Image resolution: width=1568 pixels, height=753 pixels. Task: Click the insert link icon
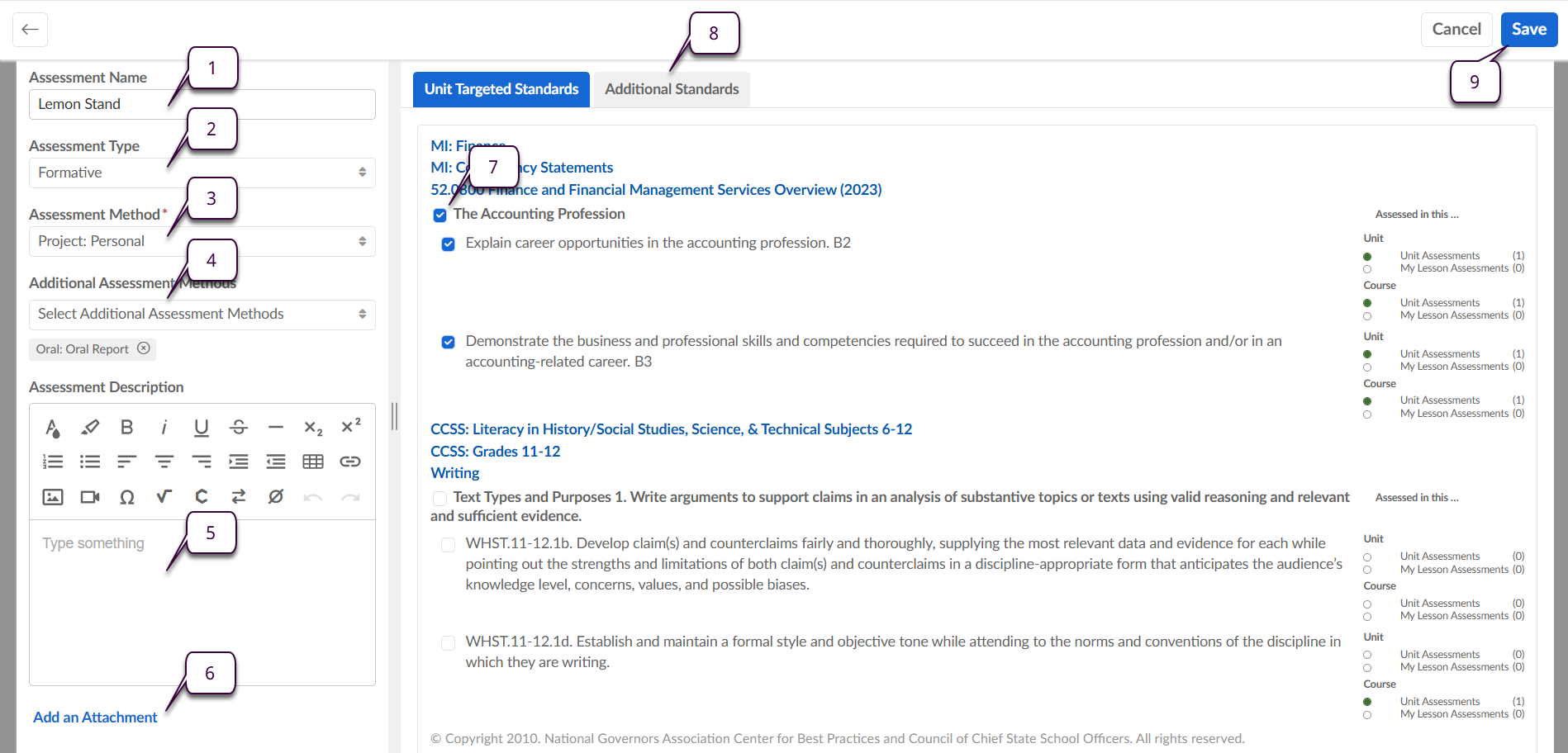[350, 462]
